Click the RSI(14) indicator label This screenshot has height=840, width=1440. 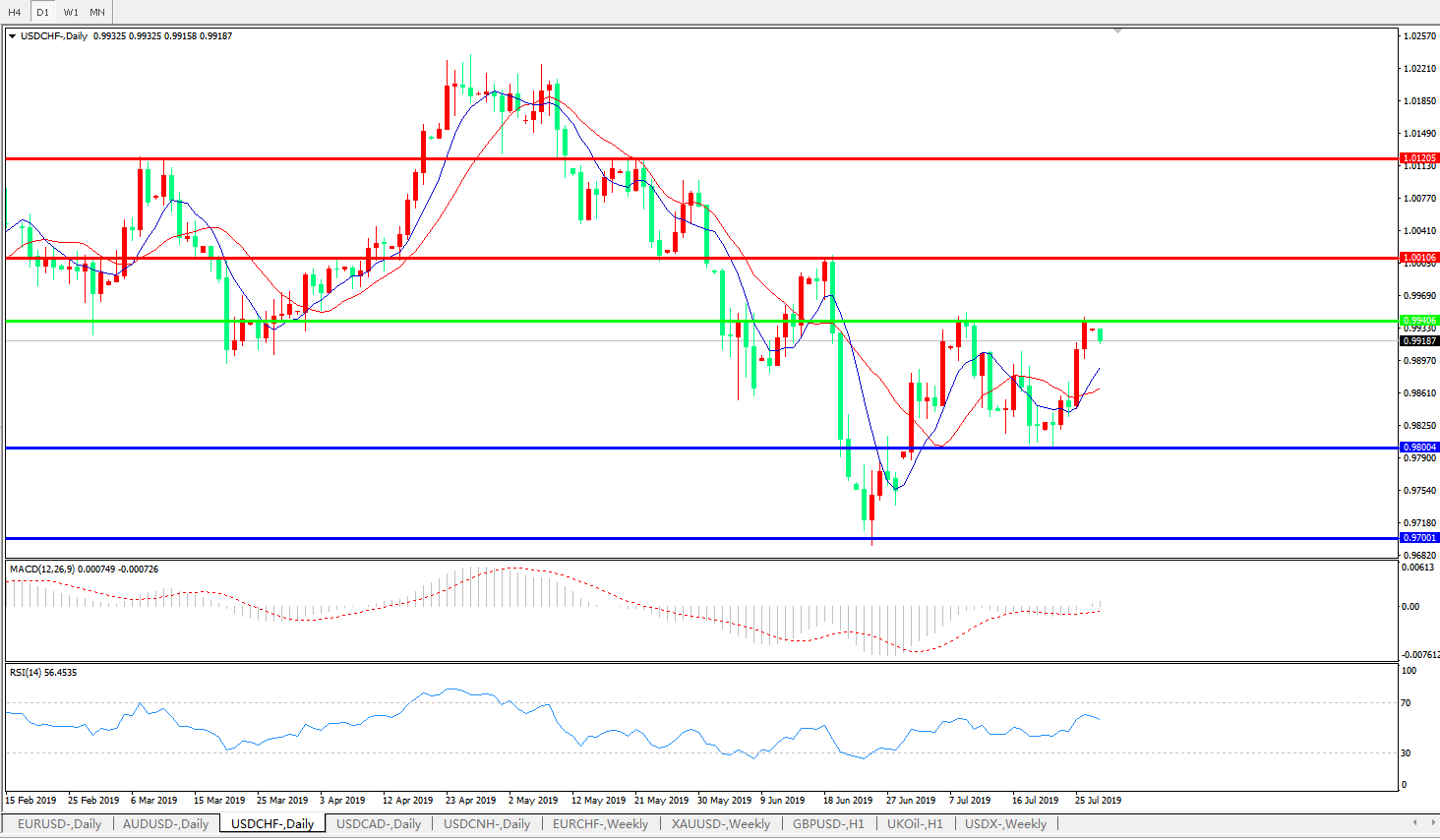[x=27, y=673]
